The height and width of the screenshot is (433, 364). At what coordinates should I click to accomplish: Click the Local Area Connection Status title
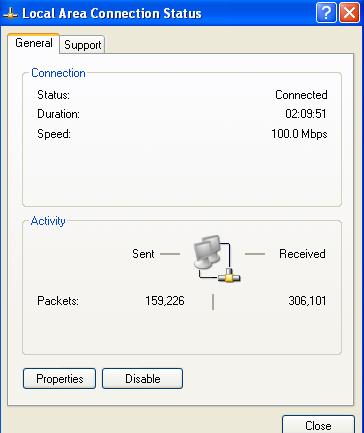pyautogui.click(x=112, y=14)
